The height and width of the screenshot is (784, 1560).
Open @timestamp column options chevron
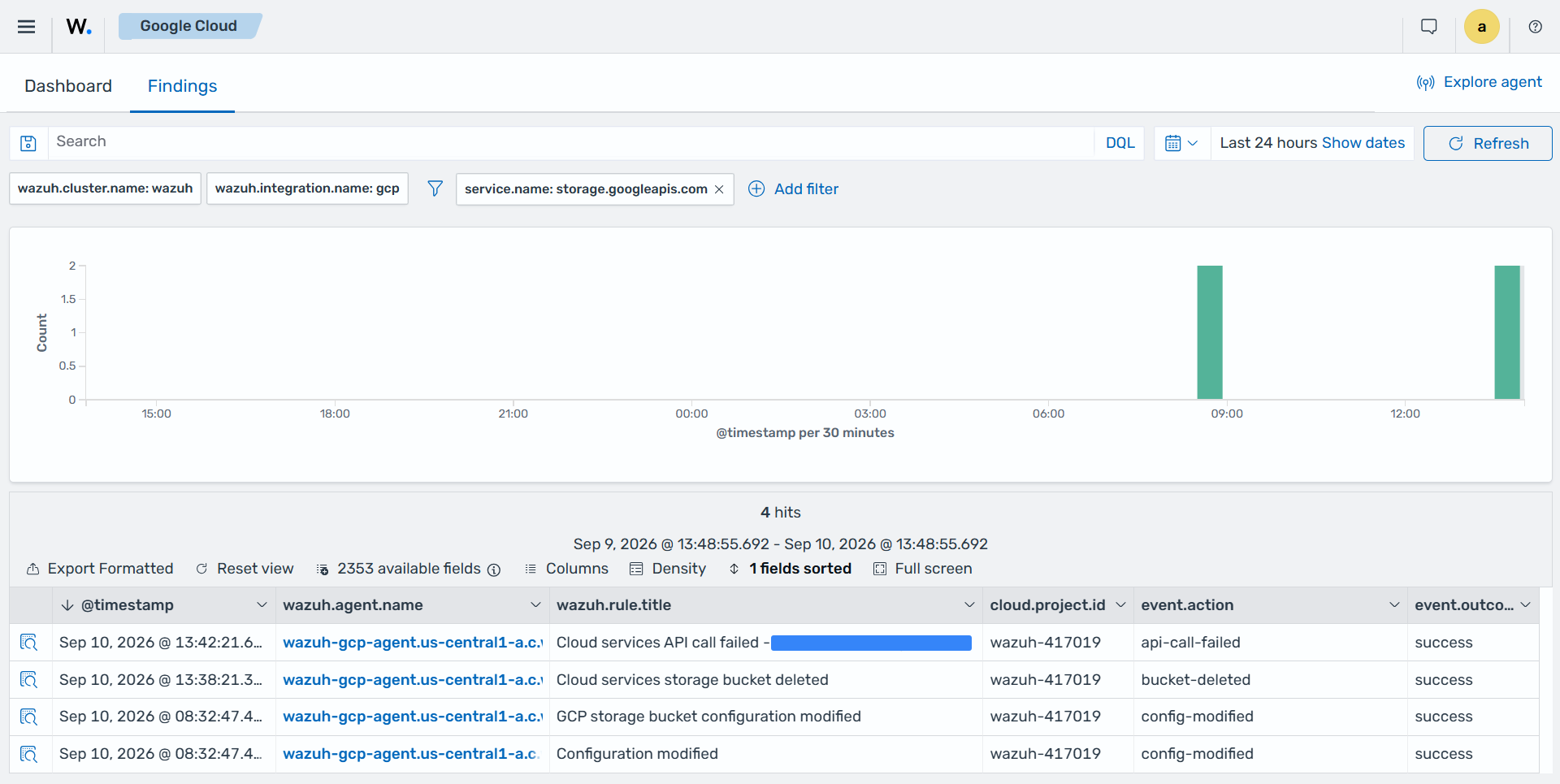coord(262,605)
